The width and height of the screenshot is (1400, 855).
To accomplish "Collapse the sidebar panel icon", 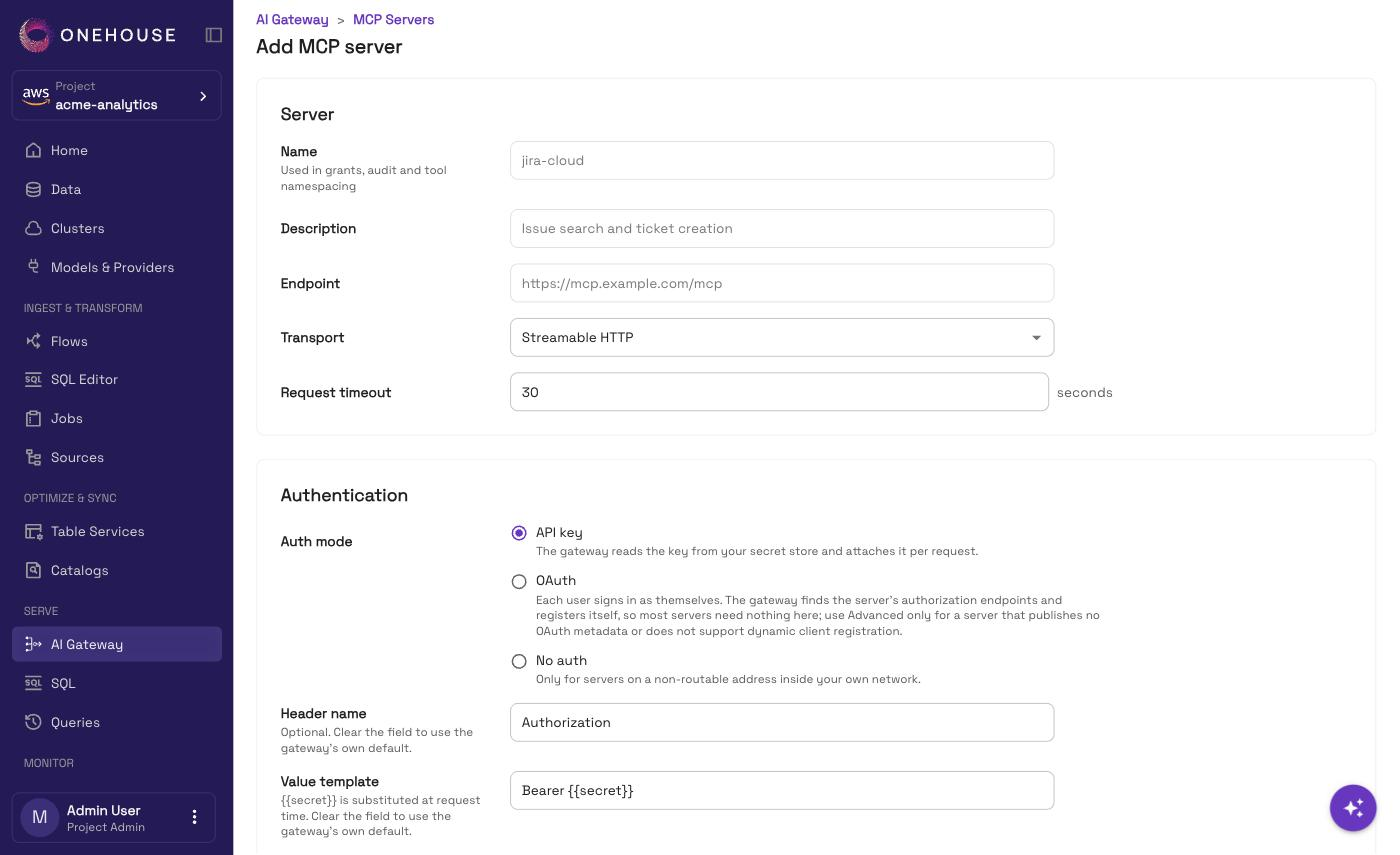I will [214, 35].
